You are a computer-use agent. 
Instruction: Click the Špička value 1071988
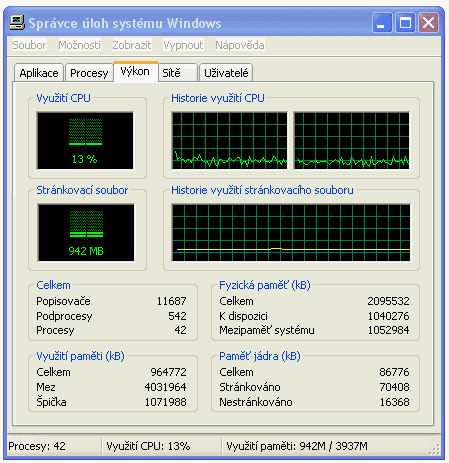click(x=165, y=402)
